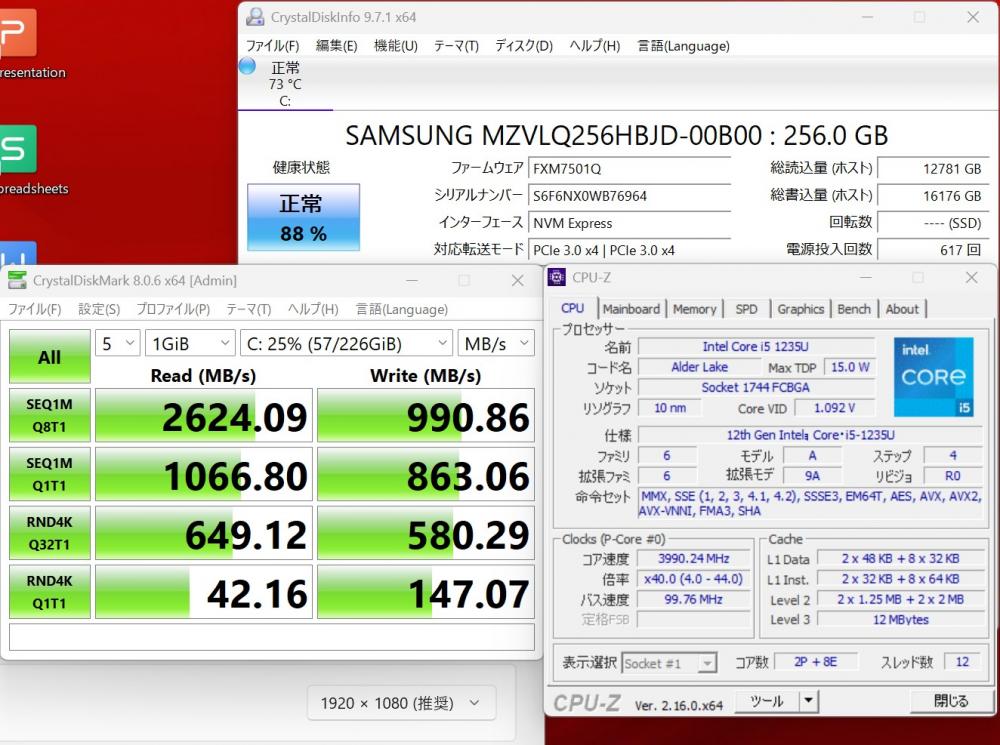
Task: Click the 正常 88 % health status button
Action: click(x=304, y=218)
